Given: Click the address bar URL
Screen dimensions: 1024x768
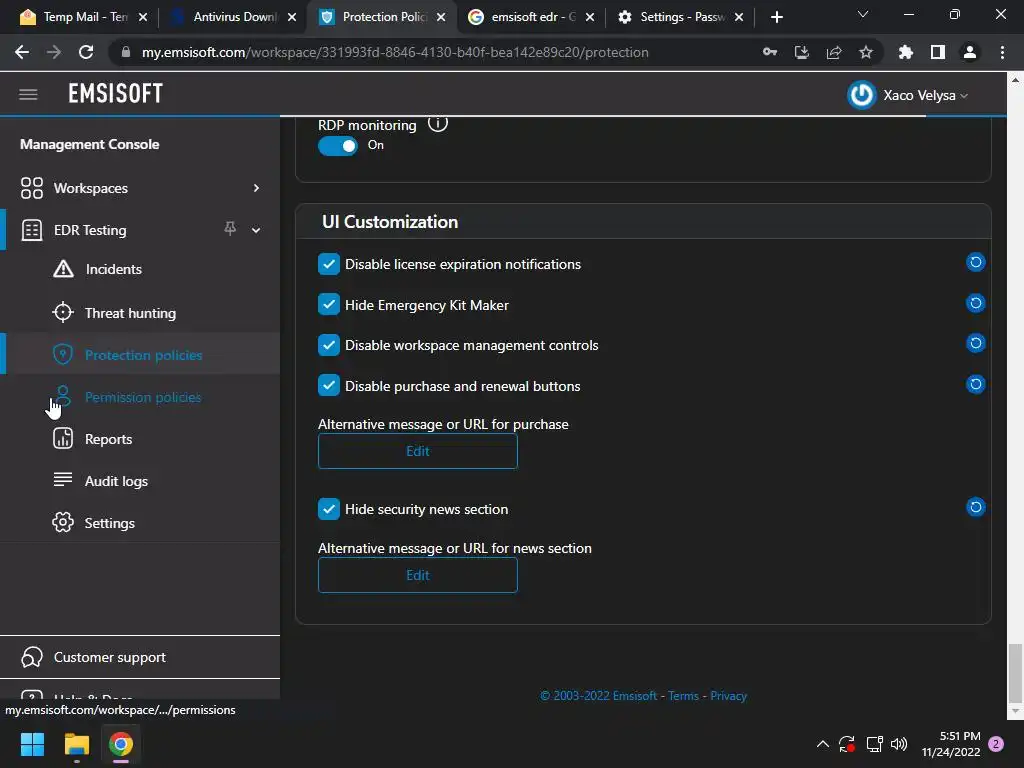Looking at the screenshot, I should coord(395,52).
